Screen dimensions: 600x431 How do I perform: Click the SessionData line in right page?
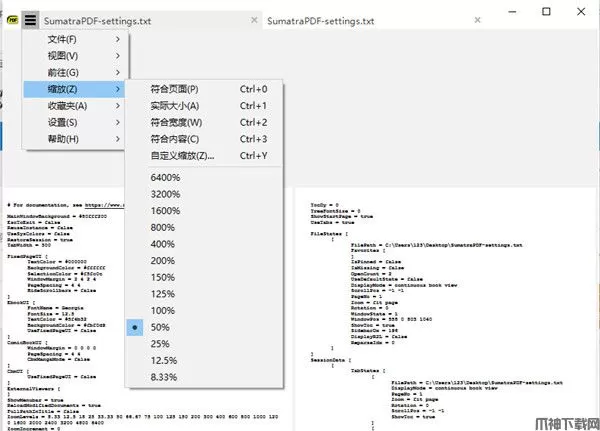(x=331, y=360)
